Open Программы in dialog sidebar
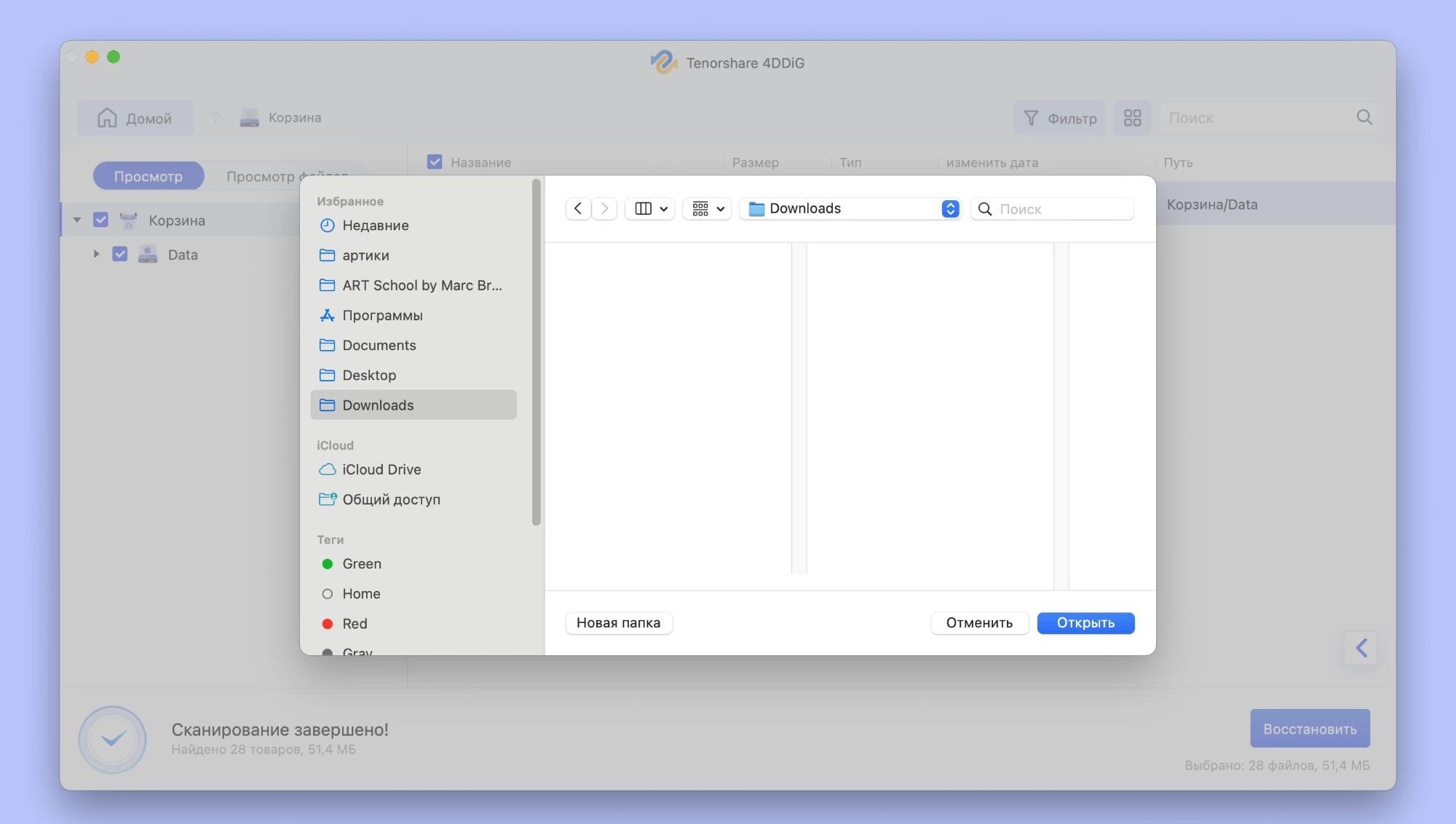The image size is (1456, 824). (x=382, y=315)
